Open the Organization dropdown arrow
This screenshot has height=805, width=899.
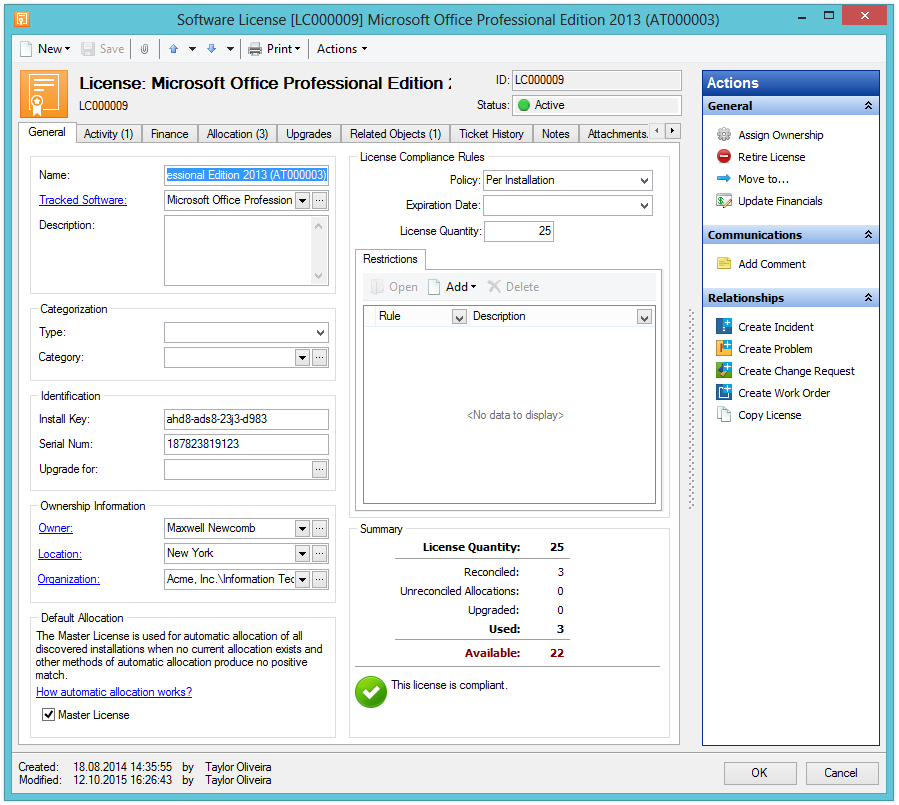coord(302,579)
